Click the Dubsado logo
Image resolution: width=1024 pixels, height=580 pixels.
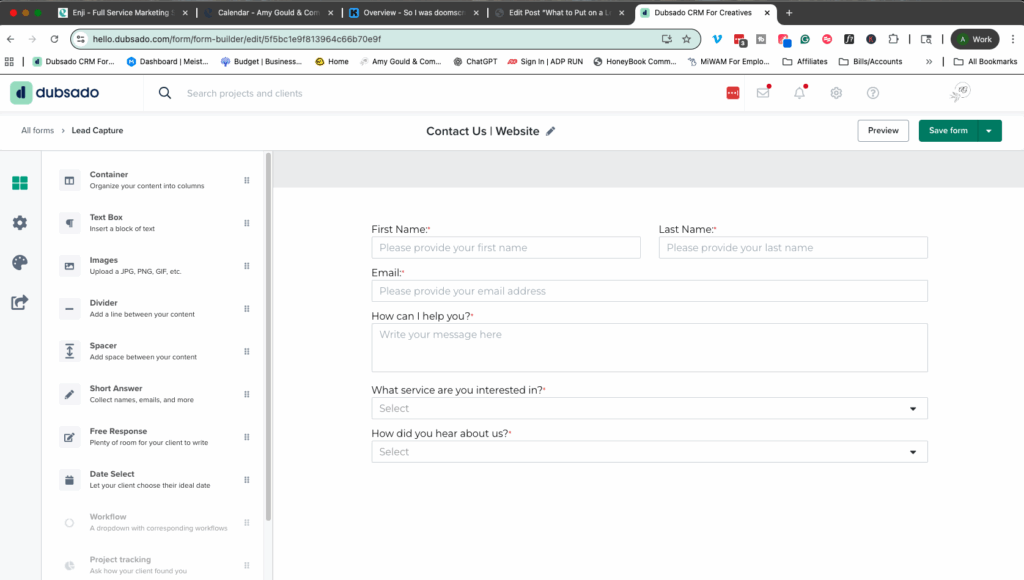tap(55, 93)
